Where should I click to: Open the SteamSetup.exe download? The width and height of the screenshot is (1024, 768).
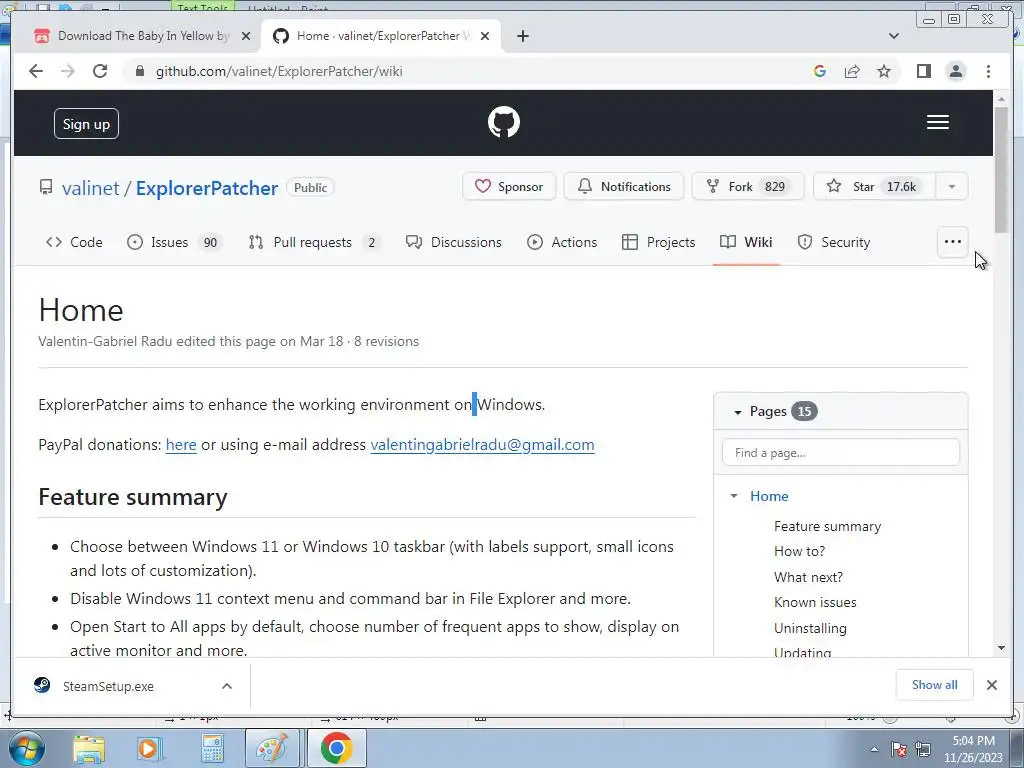(108, 686)
